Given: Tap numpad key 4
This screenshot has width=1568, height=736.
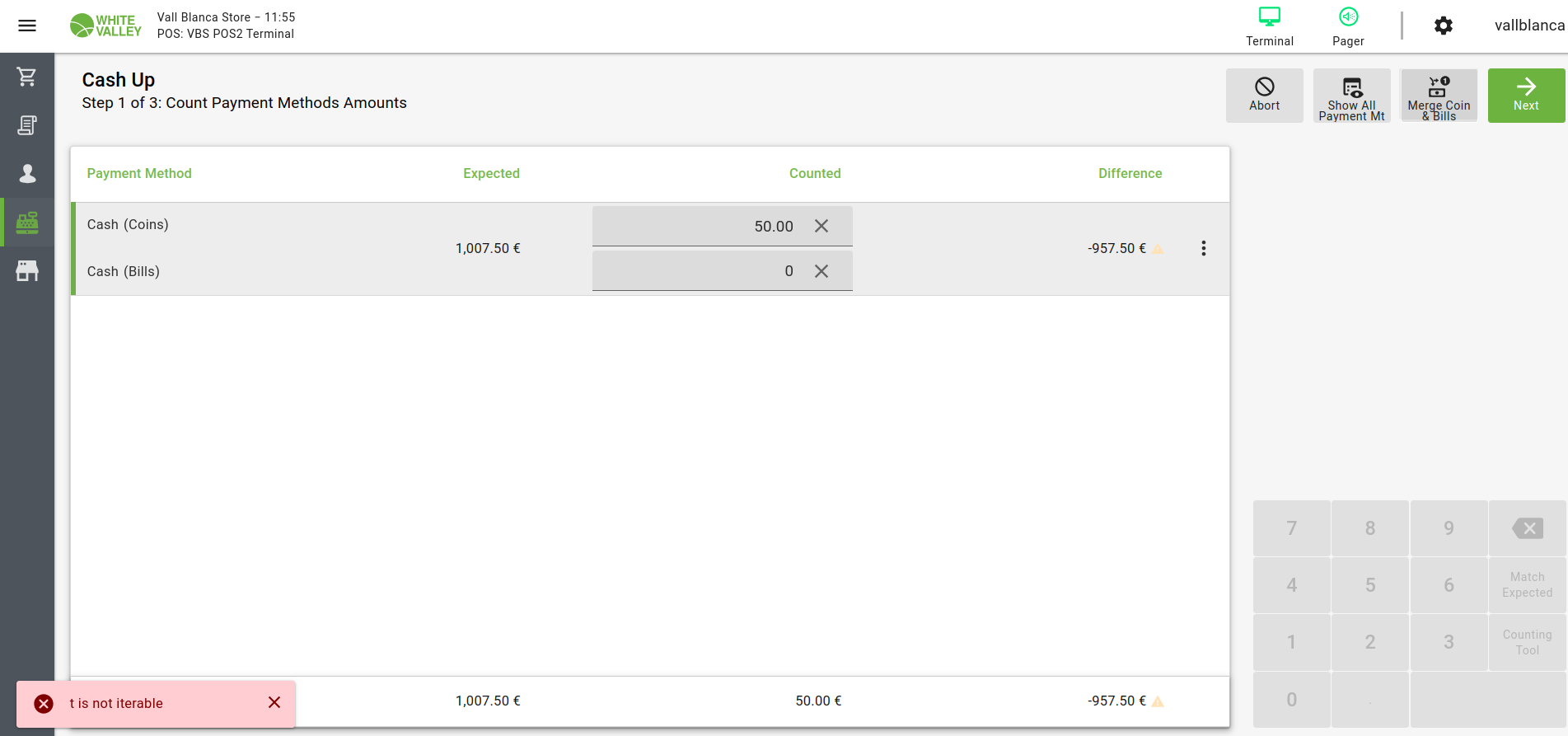Looking at the screenshot, I should (1292, 585).
